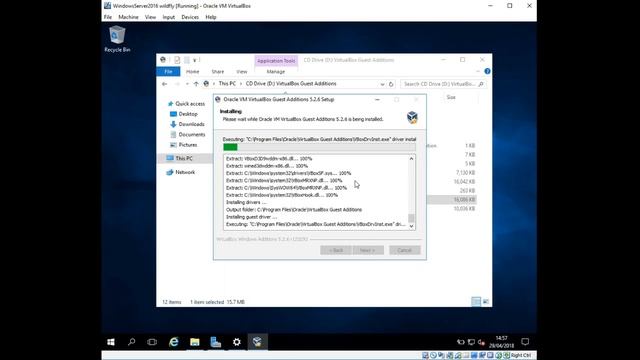Image resolution: width=640 pixels, height=360 pixels.
Task: Select VirtualBox installer taskbar icon
Action: 257,342
